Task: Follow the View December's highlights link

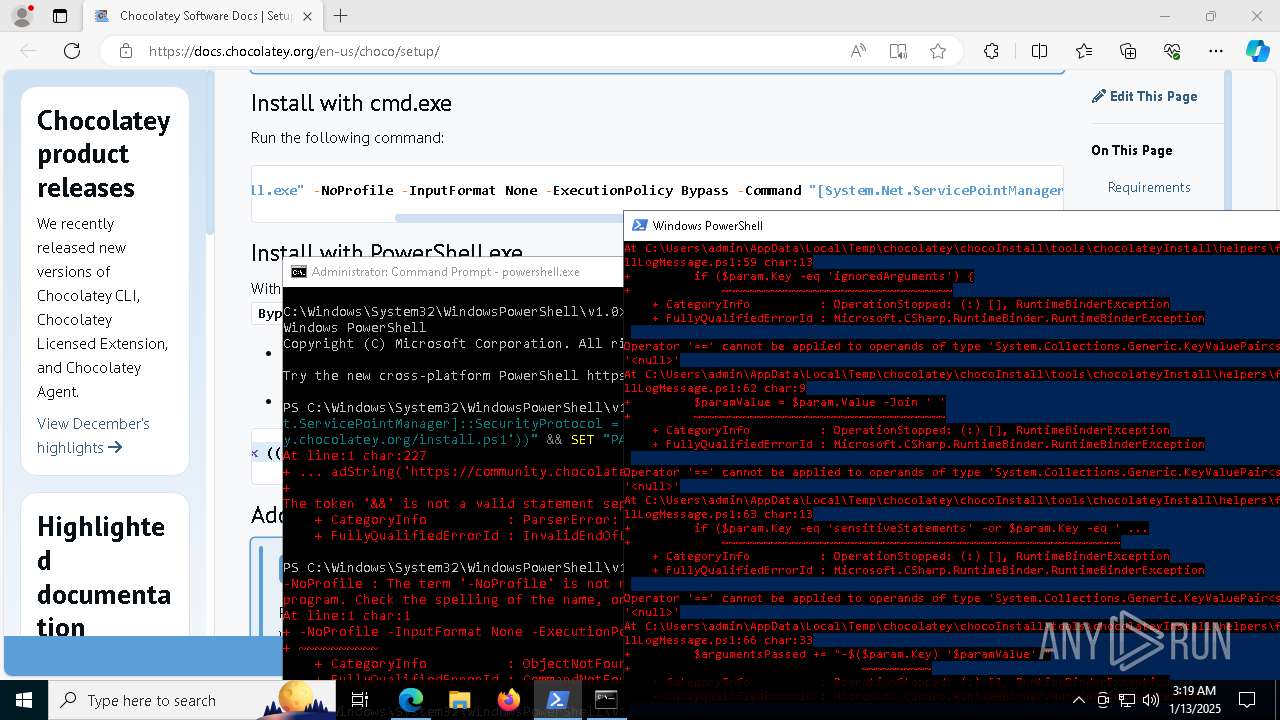Action: tap(93, 435)
